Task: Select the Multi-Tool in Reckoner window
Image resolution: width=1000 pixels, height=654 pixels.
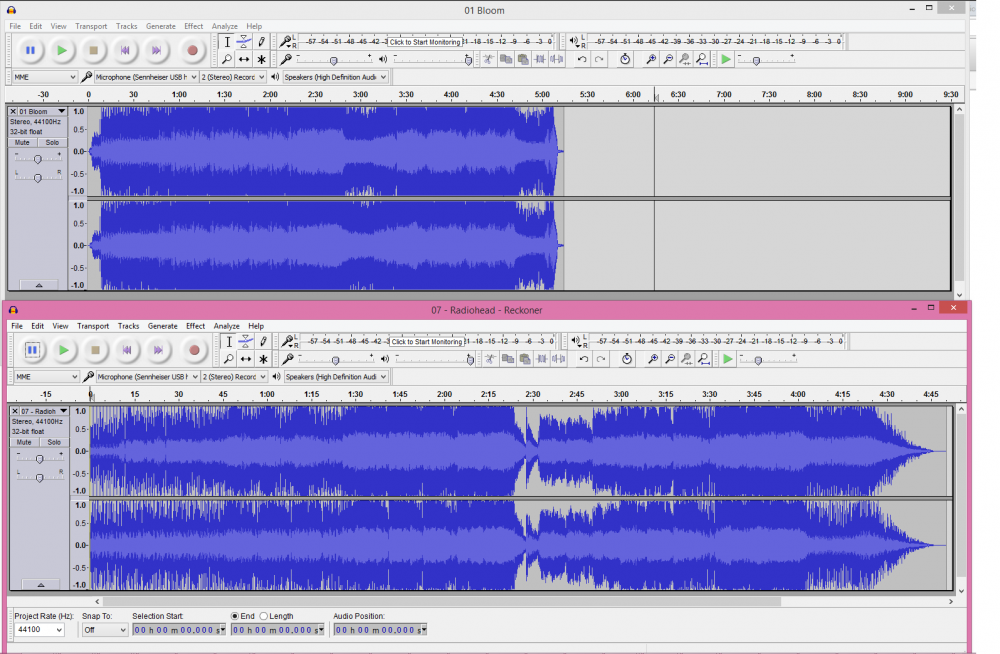Action: coord(263,359)
